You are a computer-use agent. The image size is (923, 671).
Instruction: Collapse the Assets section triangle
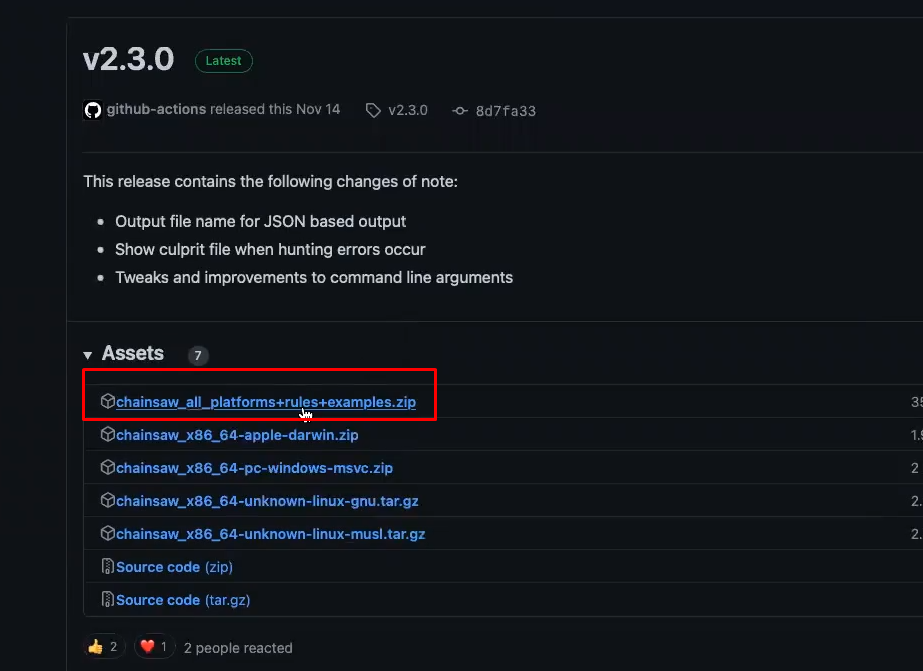(x=88, y=355)
